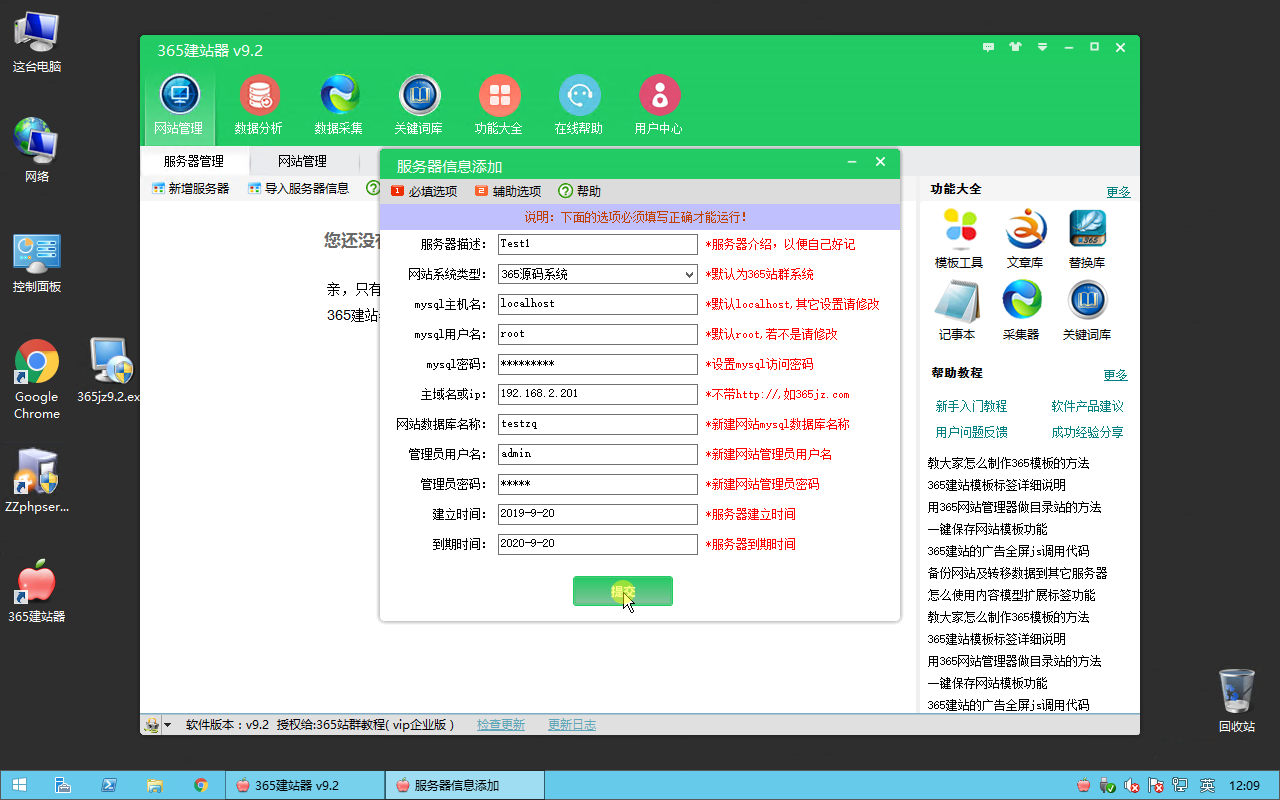Launch 采集器 from the function panel
The width and height of the screenshot is (1280, 800).
[1021, 310]
